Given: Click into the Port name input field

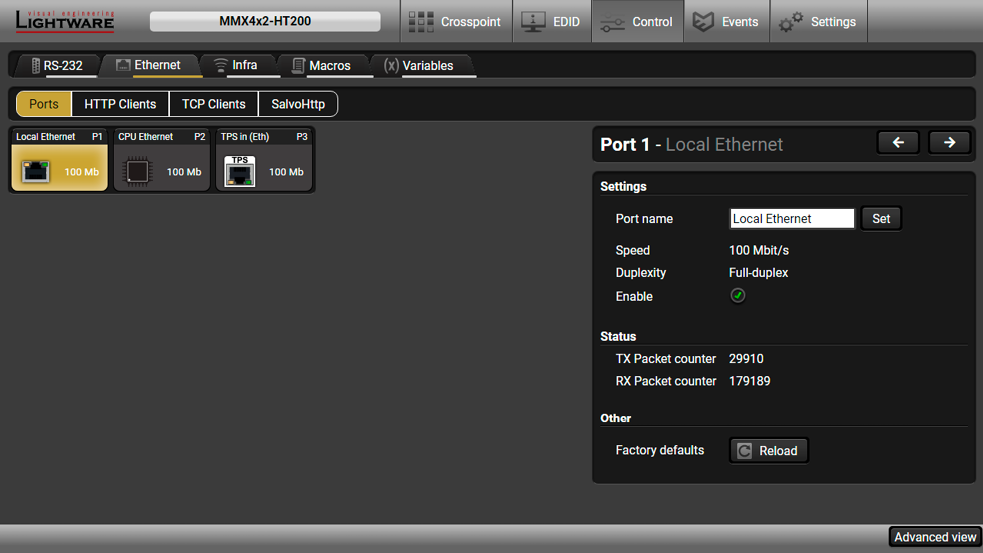Looking at the screenshot, I should coord(792,219).
